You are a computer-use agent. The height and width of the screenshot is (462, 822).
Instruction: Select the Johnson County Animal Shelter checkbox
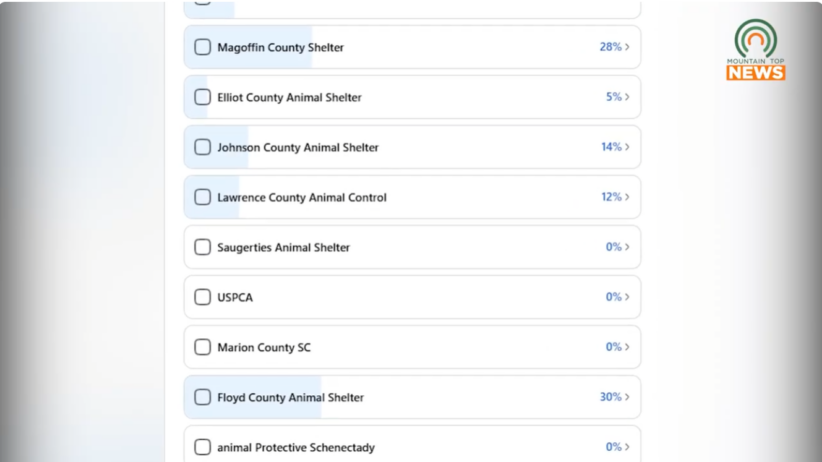tap(203, 147)
